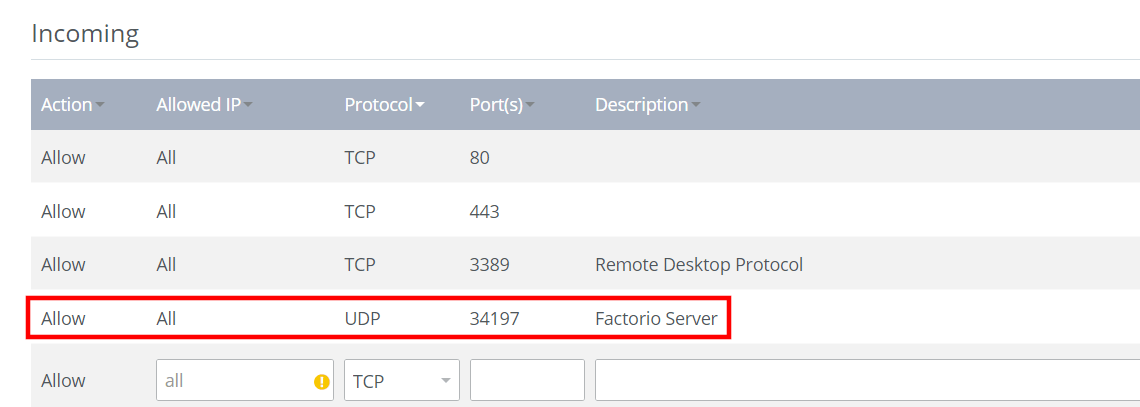Click the sort arrow beside Port(s) header

point(529,106)
